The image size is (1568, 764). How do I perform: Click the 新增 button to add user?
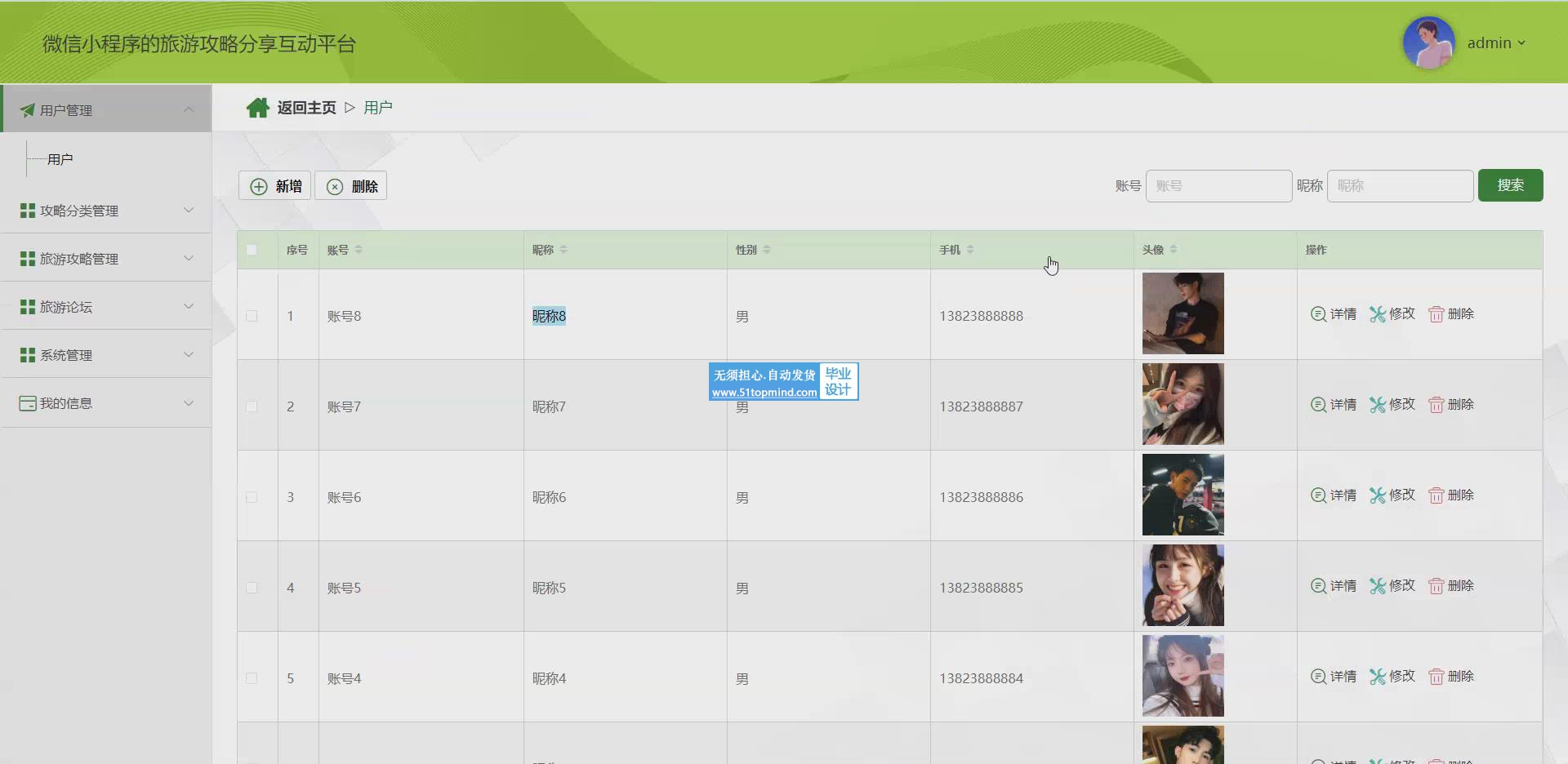pos(275,186)
